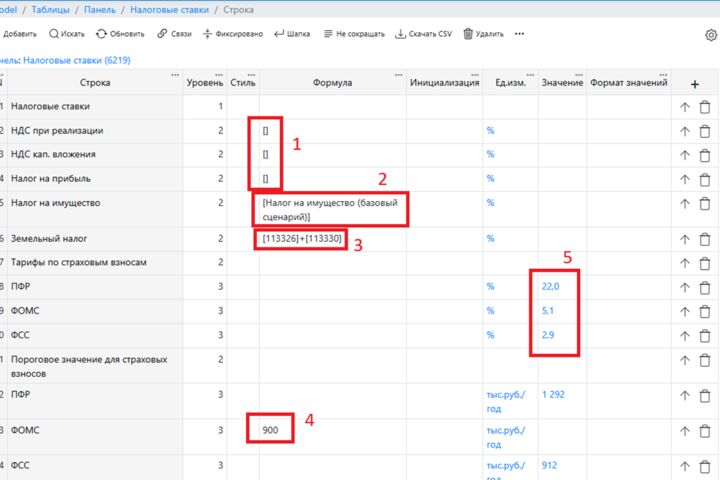
Task: Select the [] formula of Налог на прибыль
Action: tap(265, 179)
